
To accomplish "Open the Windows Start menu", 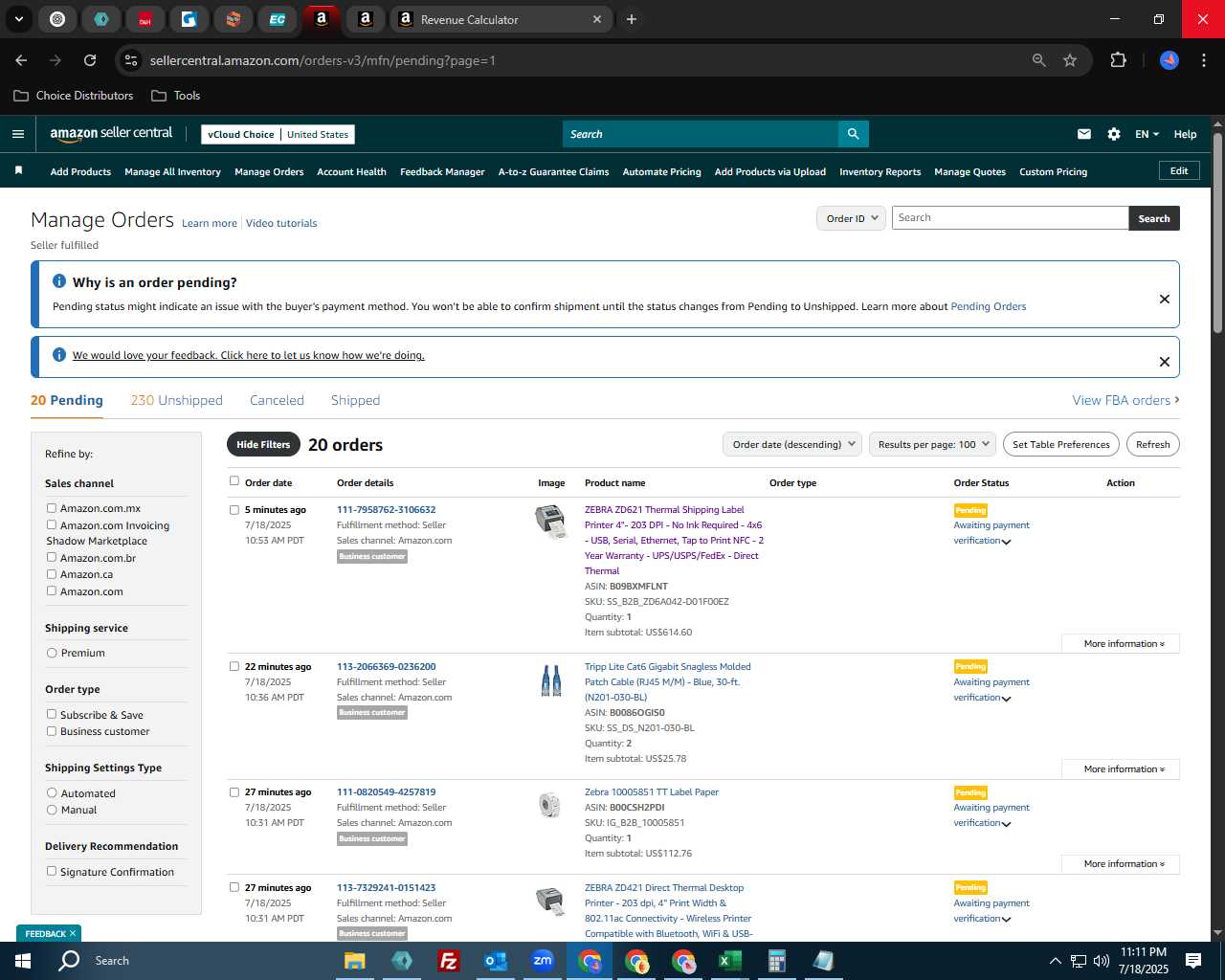I will click(23, 961).
